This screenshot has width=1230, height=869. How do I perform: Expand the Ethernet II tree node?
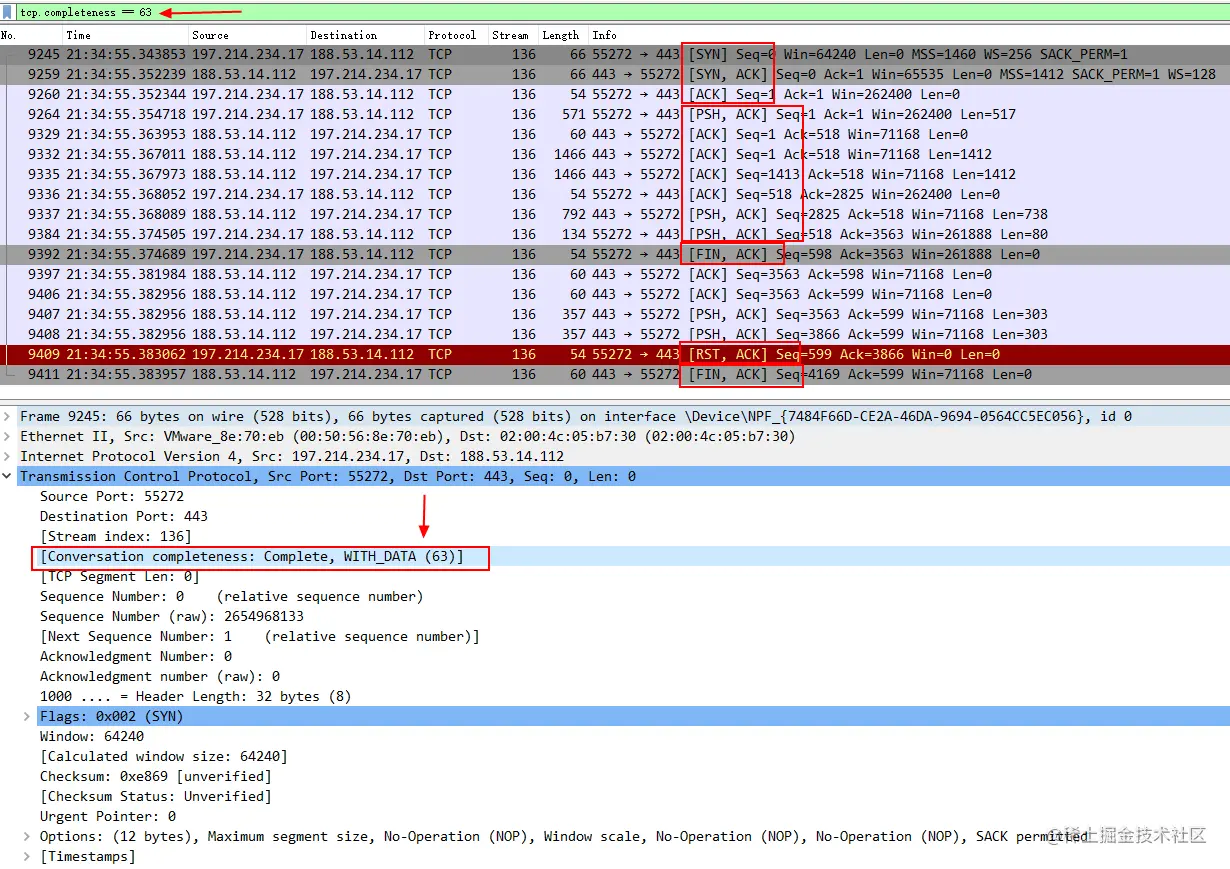tap(8, 436)
